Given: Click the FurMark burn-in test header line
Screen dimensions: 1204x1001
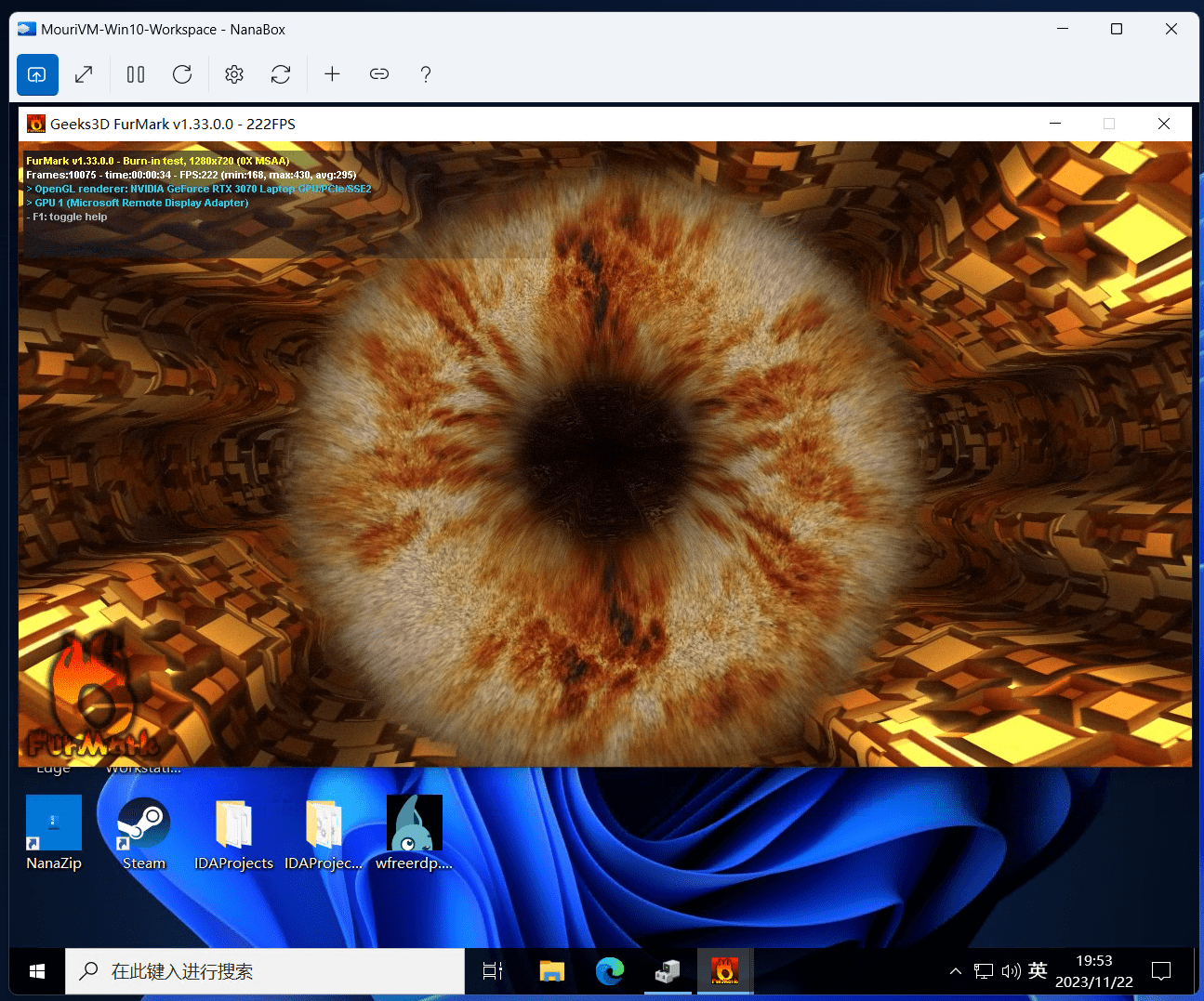Looking at the screenshot, I should point(158,161).
